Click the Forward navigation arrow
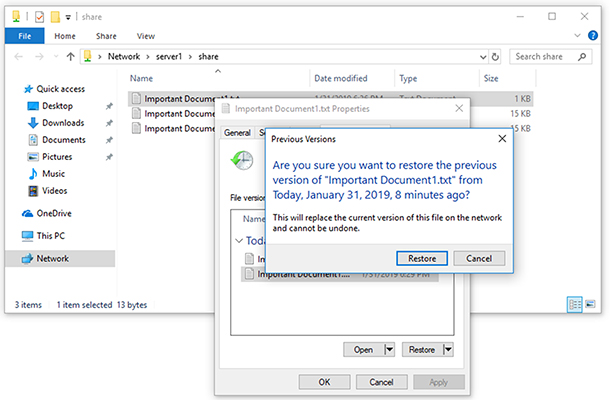The height and width of the screenshot is (400, 610). click(x=39, y=57)
